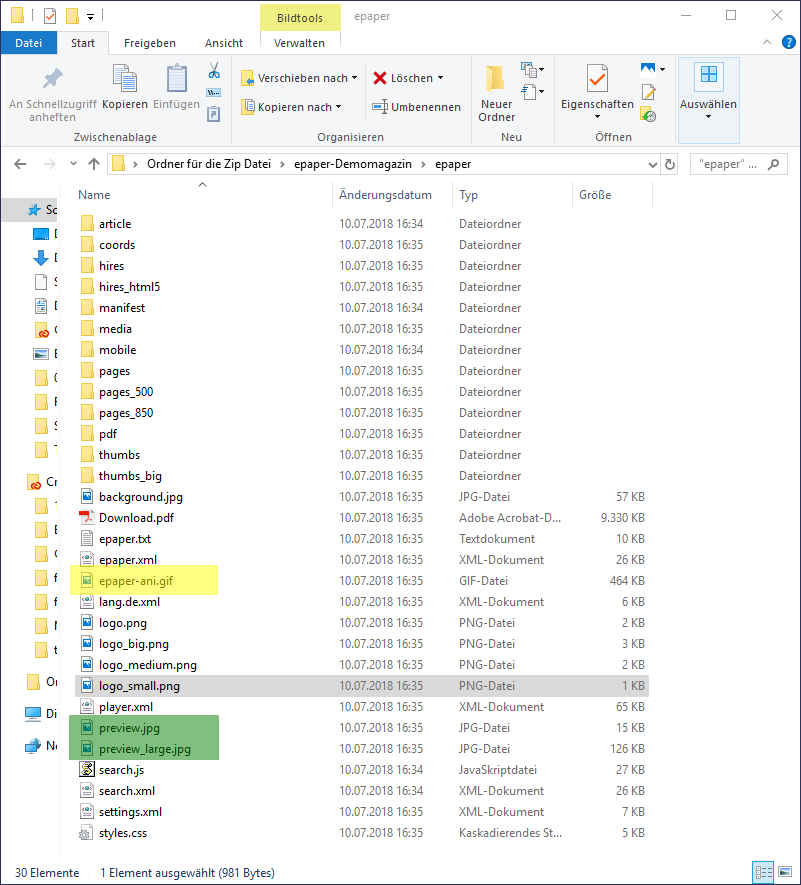Select the settings.xml file
This screenshot has height=885, width=801.
(130, 812)
